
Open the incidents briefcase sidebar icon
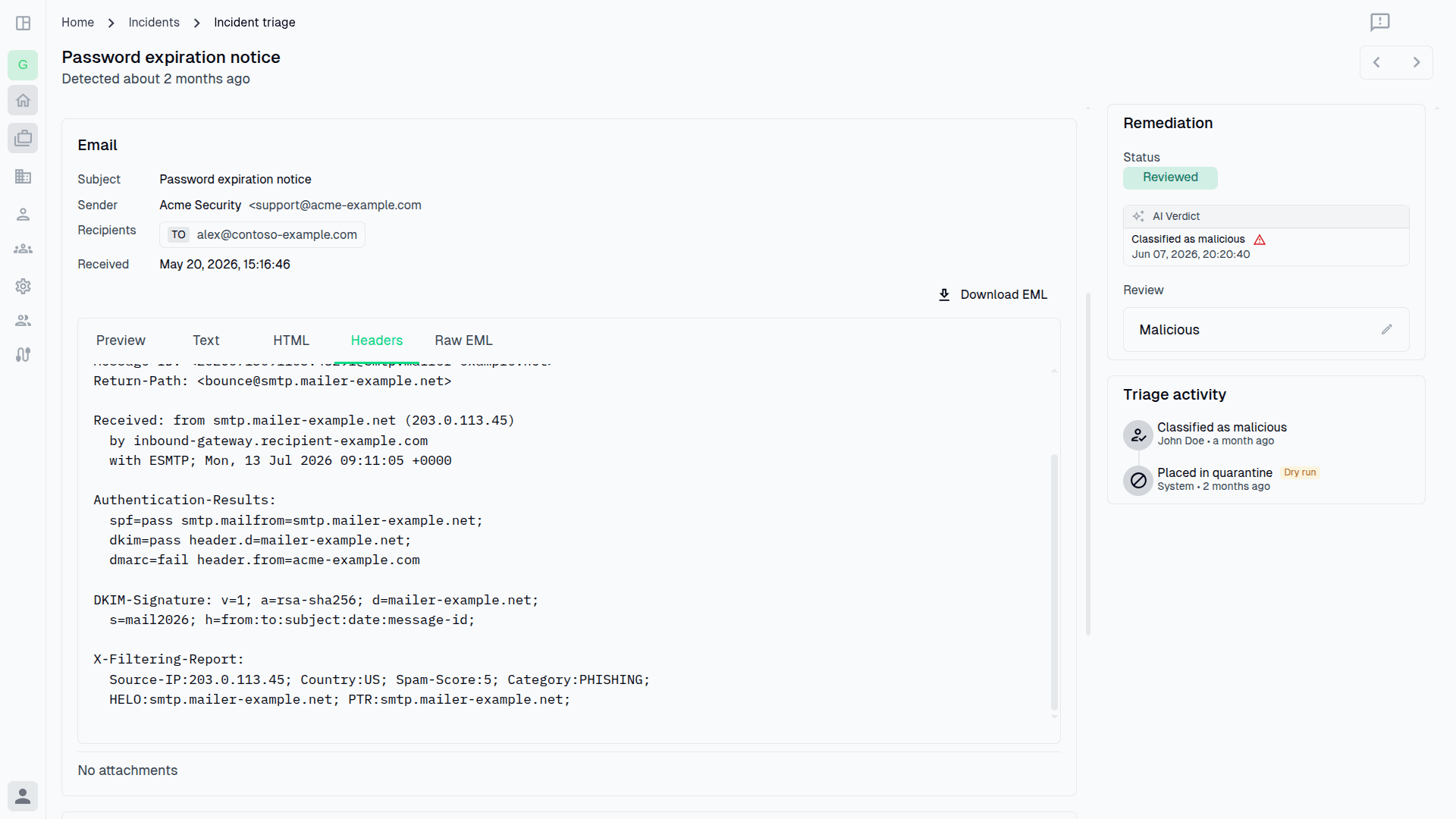point(23,138)
